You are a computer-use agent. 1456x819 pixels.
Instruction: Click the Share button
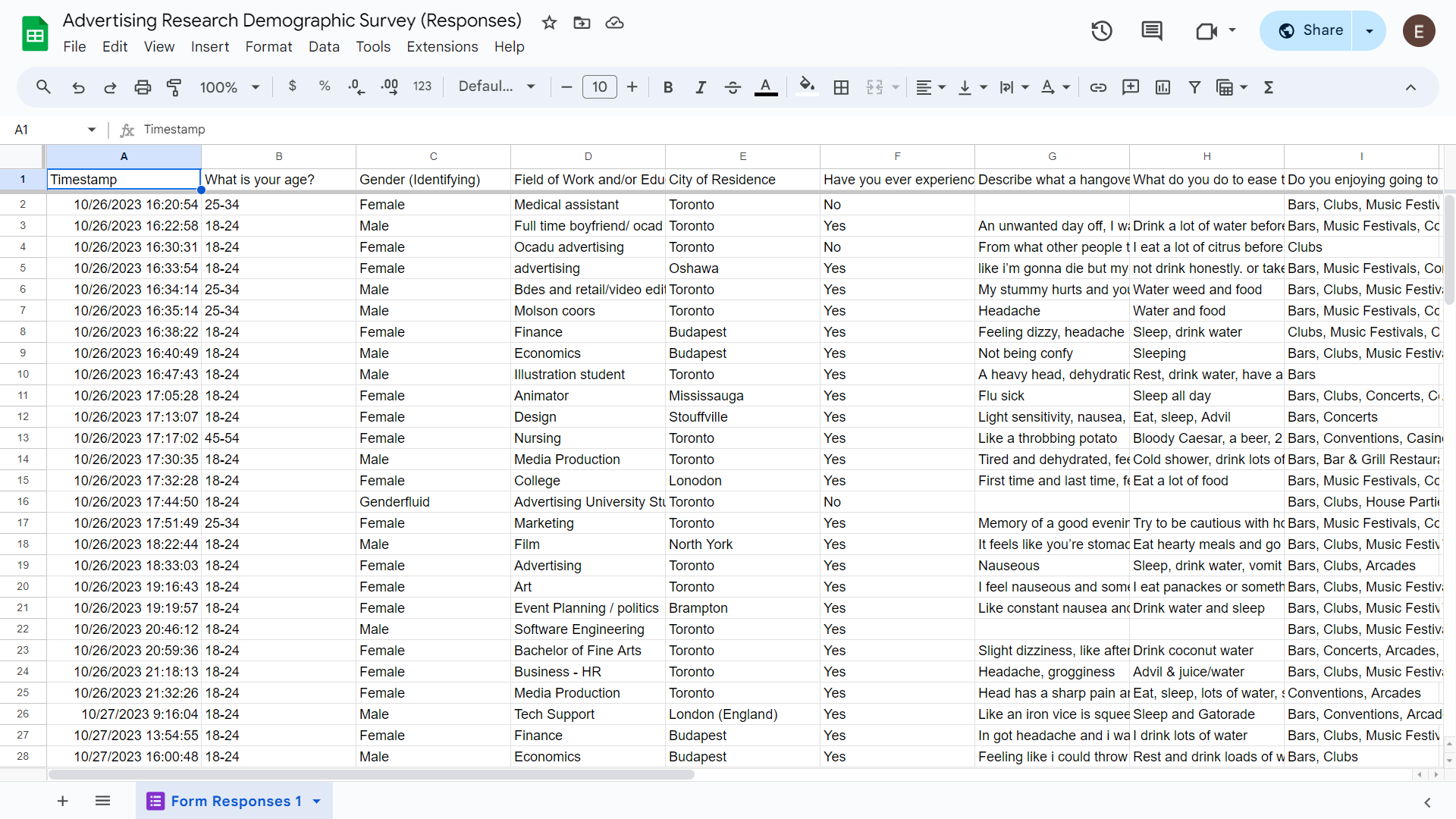1310,30
